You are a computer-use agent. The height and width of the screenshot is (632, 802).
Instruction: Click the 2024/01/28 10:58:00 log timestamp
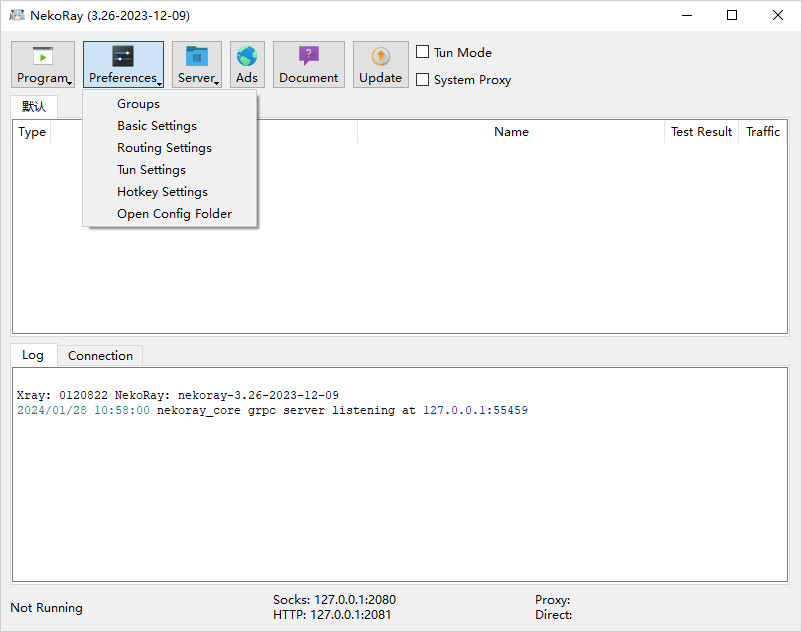coord(83,410)
